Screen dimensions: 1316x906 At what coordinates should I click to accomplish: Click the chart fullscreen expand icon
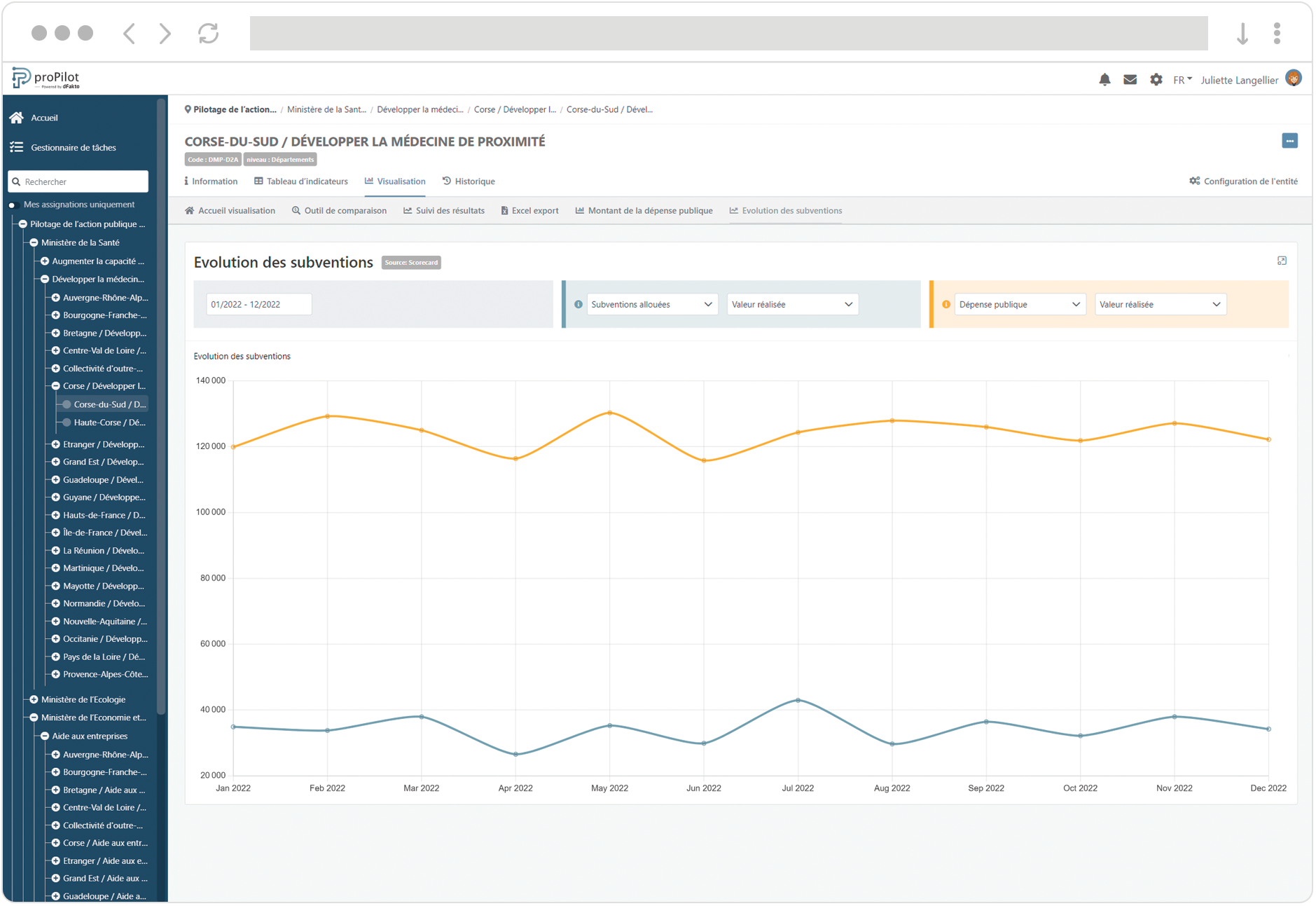point(1282,261)
